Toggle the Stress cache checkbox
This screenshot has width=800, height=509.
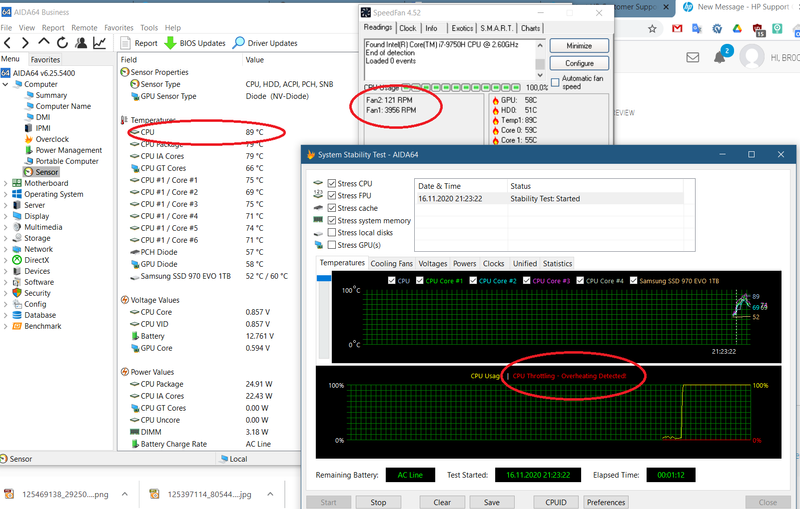coord(332,208)
